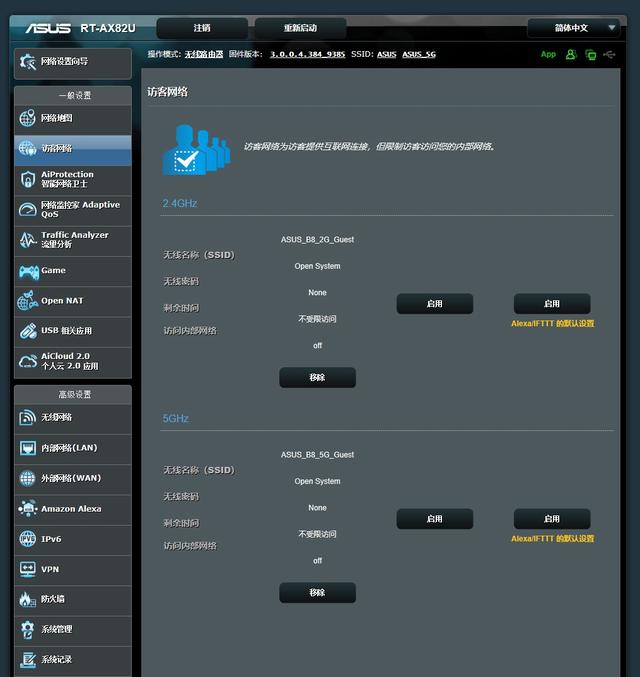Click the green App link
This screenshot has width=640, height=677.
click(x=548, y=54)
